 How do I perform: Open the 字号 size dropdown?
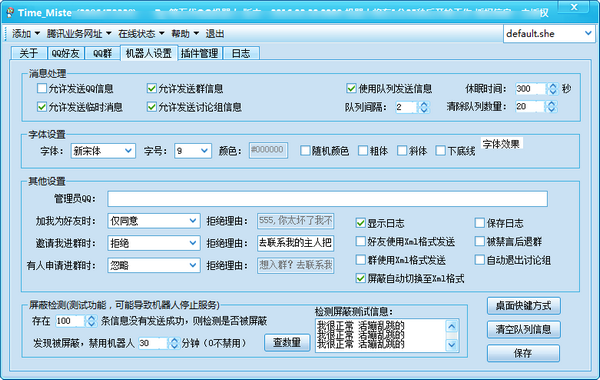pos(192,151)
